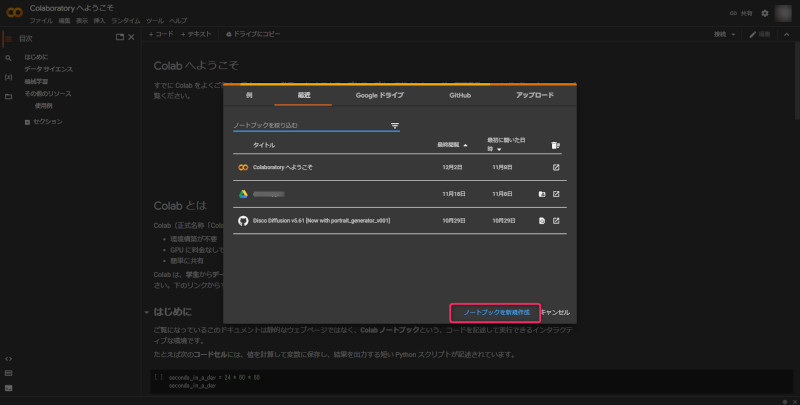
Task: Open the settings gear icon
Action: (x=764, y=13)
